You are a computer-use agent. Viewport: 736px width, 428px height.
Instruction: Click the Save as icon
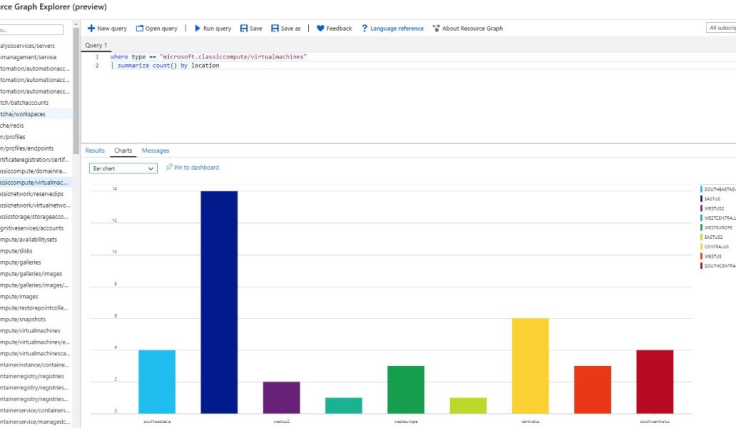[x=275, y=29]
